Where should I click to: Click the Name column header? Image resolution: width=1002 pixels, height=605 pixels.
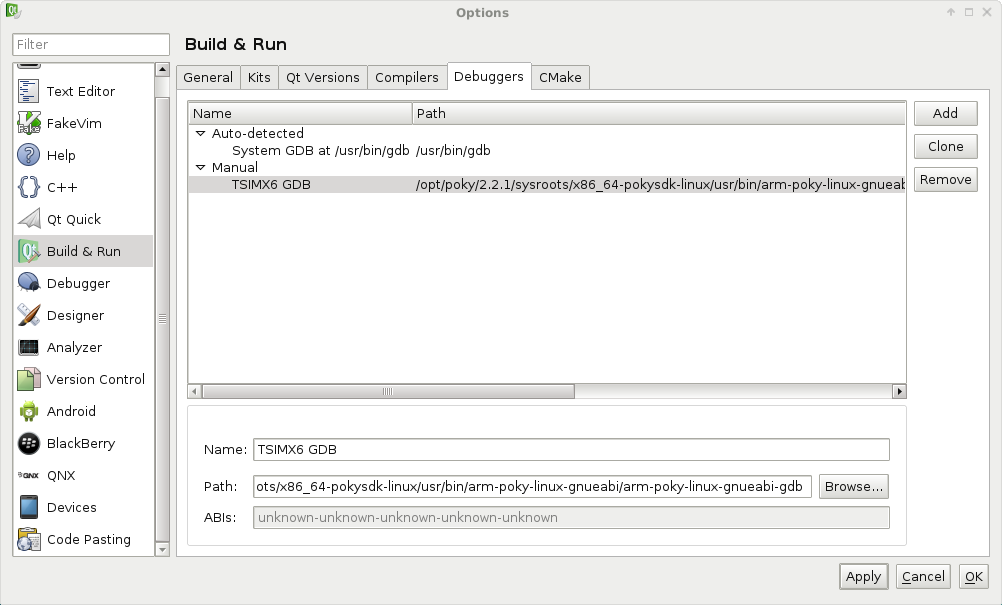pyautogui.click(x=300, y=113)
